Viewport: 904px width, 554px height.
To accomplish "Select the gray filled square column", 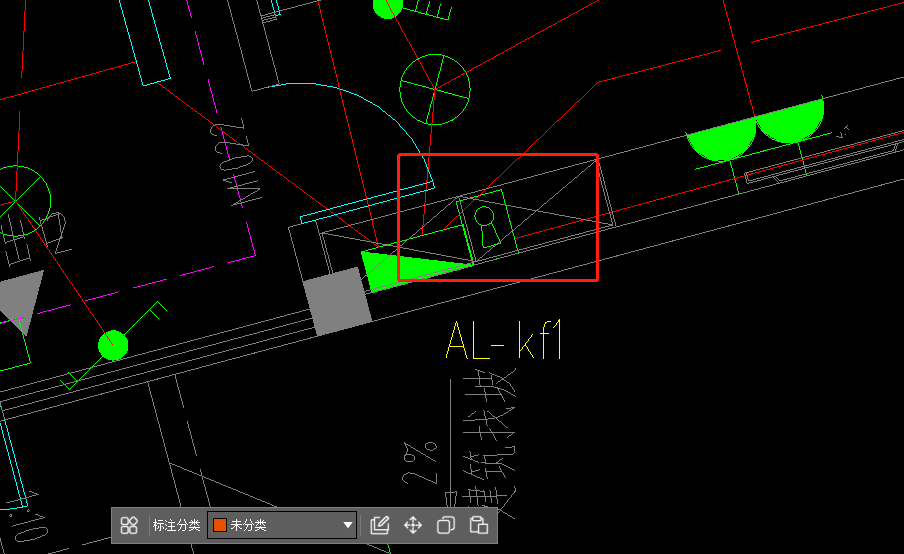I will [x=337, y=301].
